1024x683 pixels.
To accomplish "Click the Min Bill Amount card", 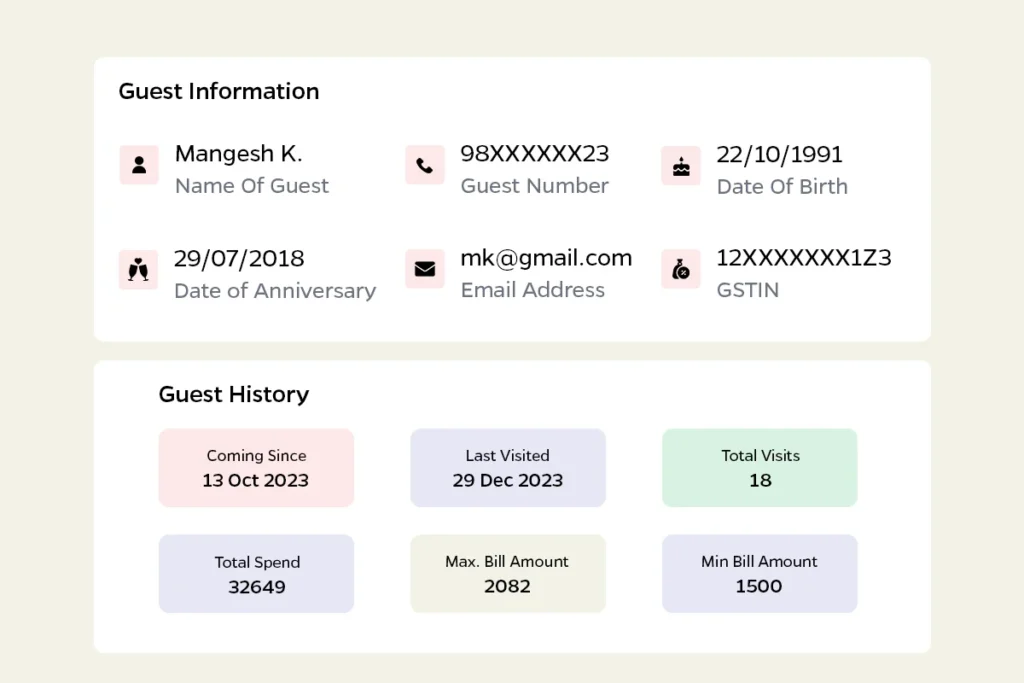I will (x=760, y=573).
